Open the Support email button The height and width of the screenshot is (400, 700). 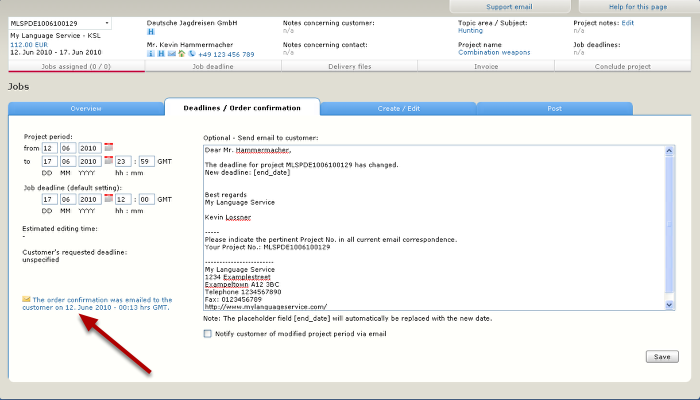(x=509, y=7)
